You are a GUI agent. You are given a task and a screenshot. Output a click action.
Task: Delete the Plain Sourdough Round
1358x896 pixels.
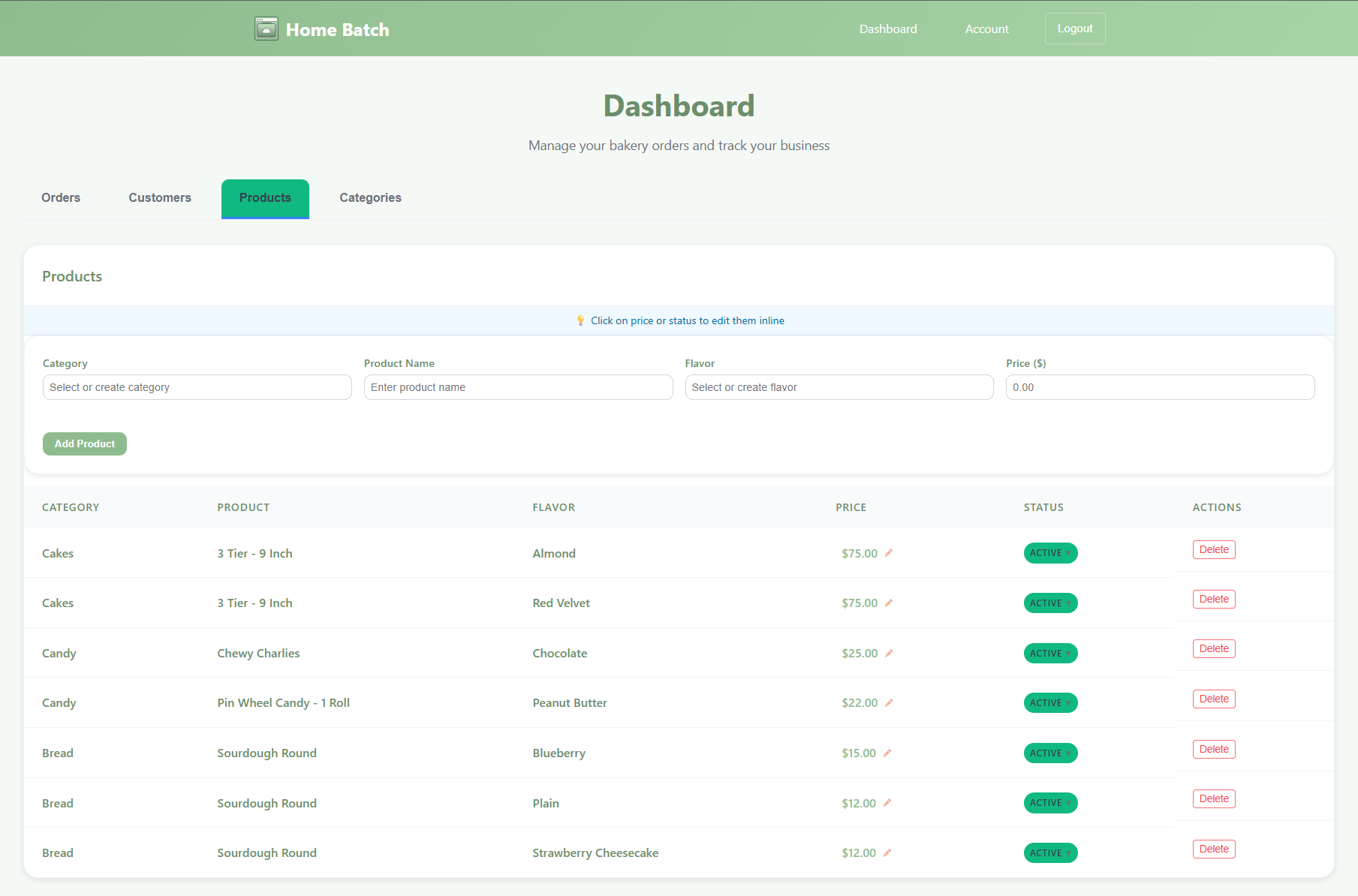coord(1214,798)
